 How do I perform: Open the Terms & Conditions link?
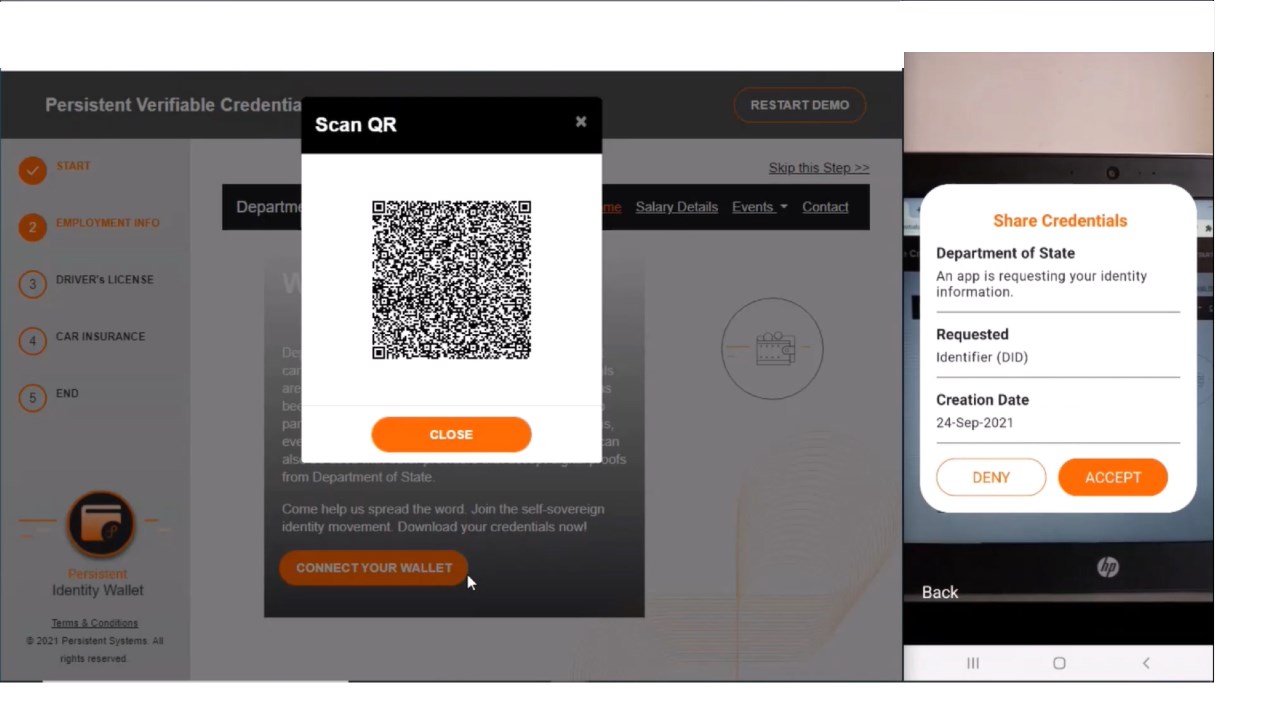pos(95,623)
